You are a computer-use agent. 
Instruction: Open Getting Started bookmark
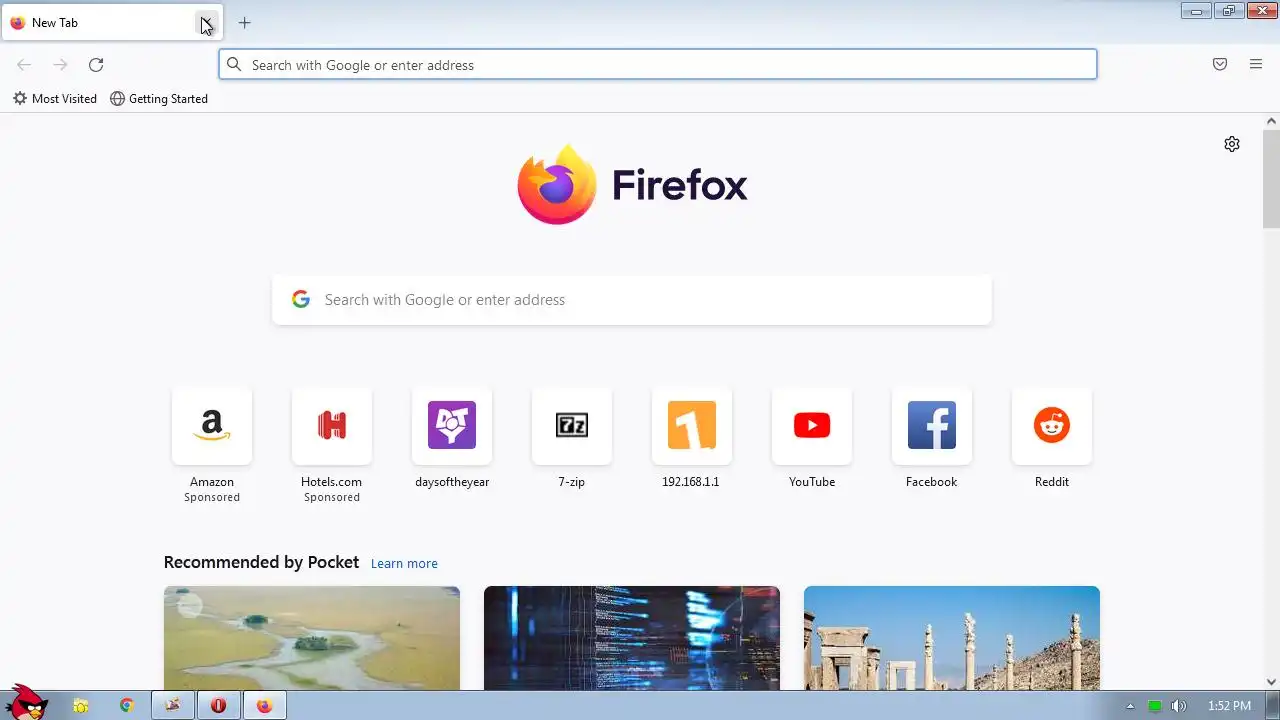click(x=159, y=99)
